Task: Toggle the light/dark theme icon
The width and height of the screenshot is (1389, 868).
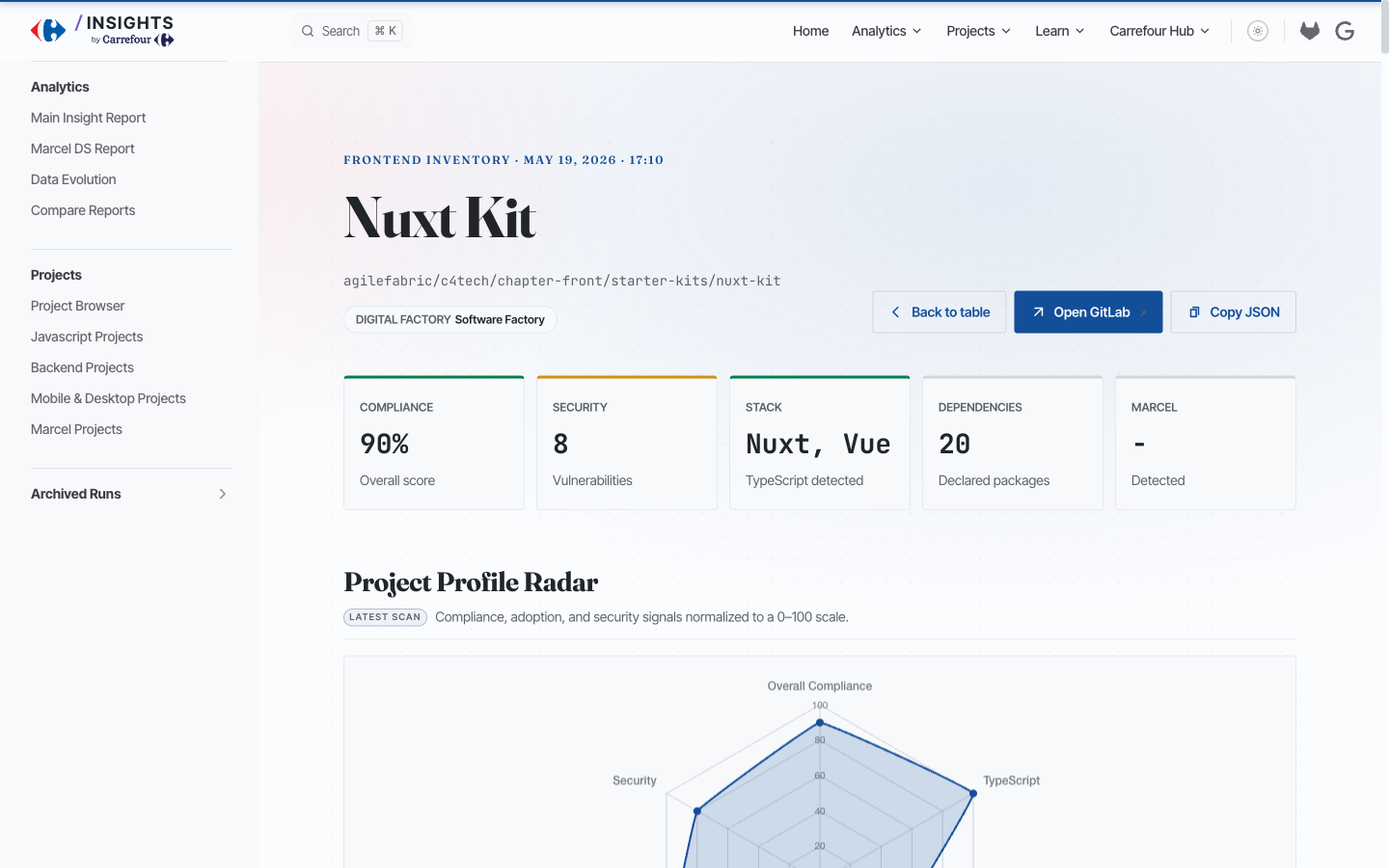Action: pos(1258,31)
